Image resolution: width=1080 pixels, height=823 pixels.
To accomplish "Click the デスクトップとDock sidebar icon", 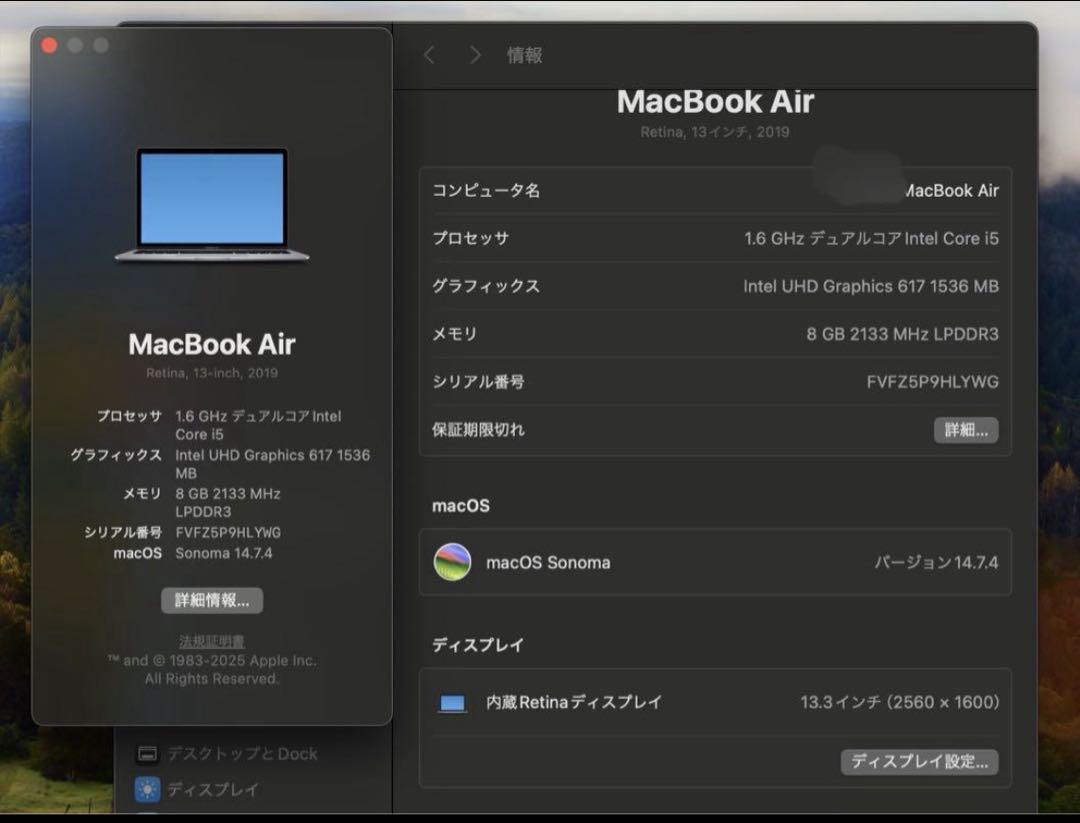I will pos(147,753).
